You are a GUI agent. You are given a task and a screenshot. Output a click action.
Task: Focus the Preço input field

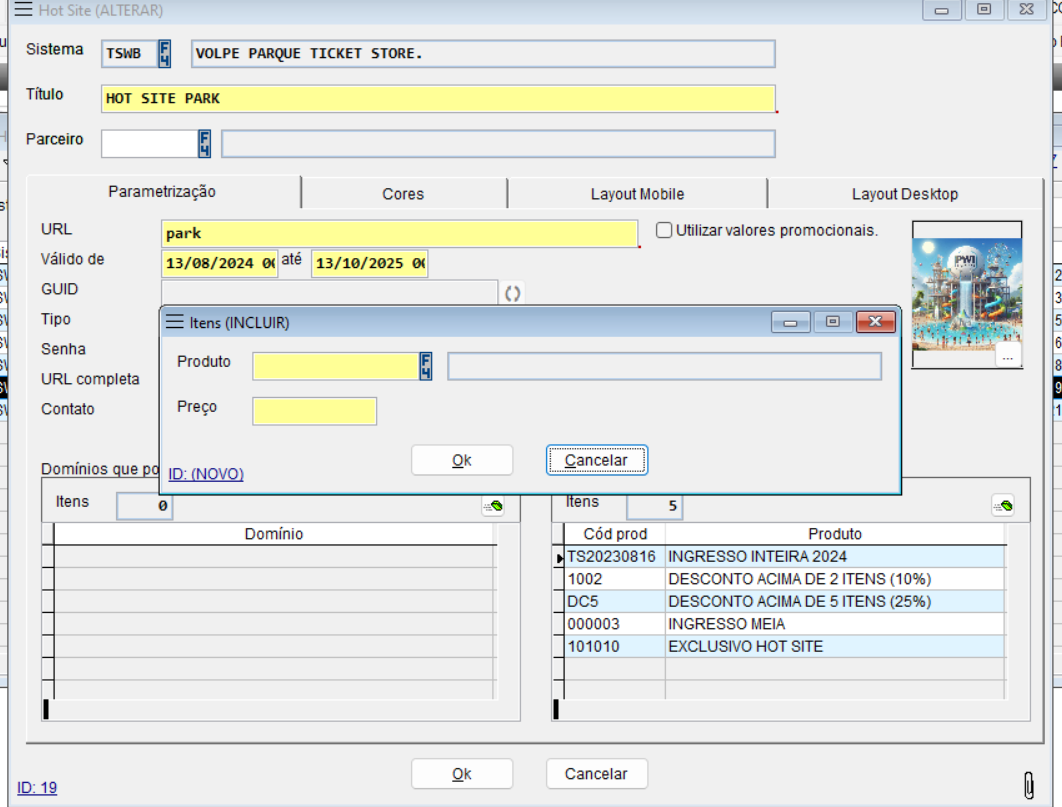(x=314, y=411)
